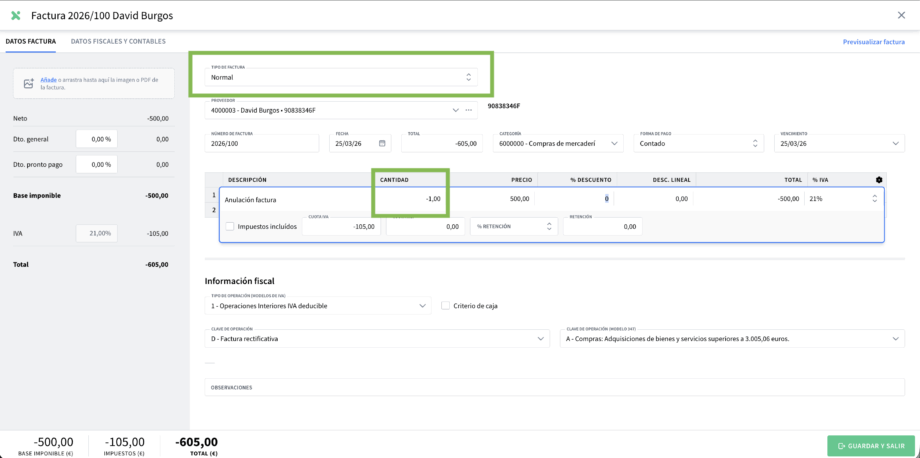Expand the Categoría dropdown
The width and height of the screenshot is (920, 458).
(560, 143)
